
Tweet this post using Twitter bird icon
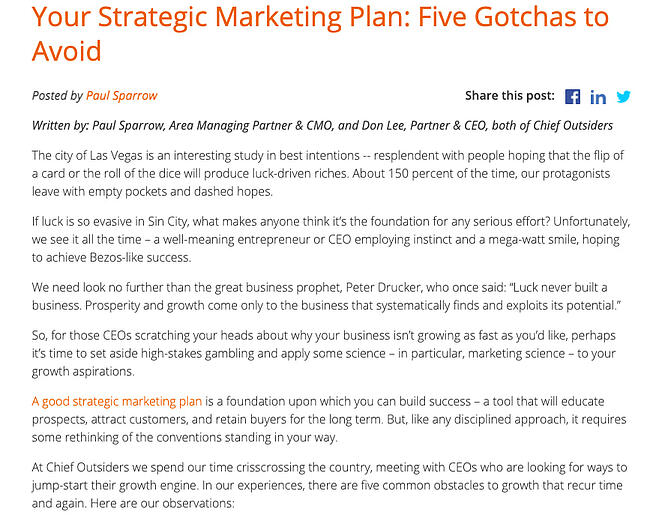623,97
